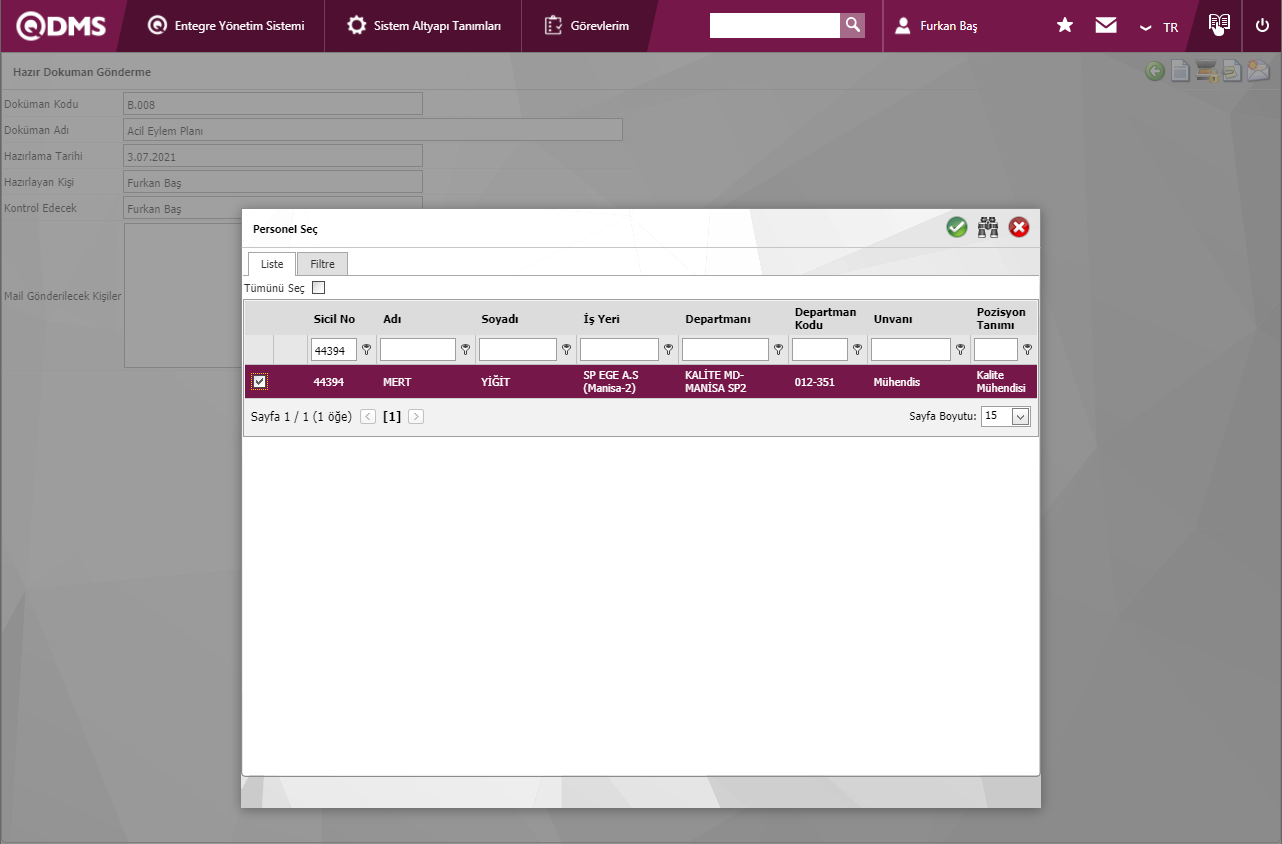Screen dimensions: 1282x844
Task: Click the Mühendis title cell
Action: tap(897, 382)
